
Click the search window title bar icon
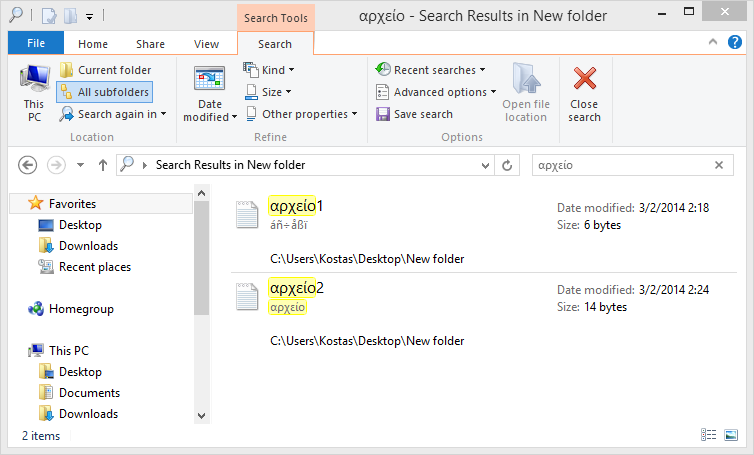(16, 15)
